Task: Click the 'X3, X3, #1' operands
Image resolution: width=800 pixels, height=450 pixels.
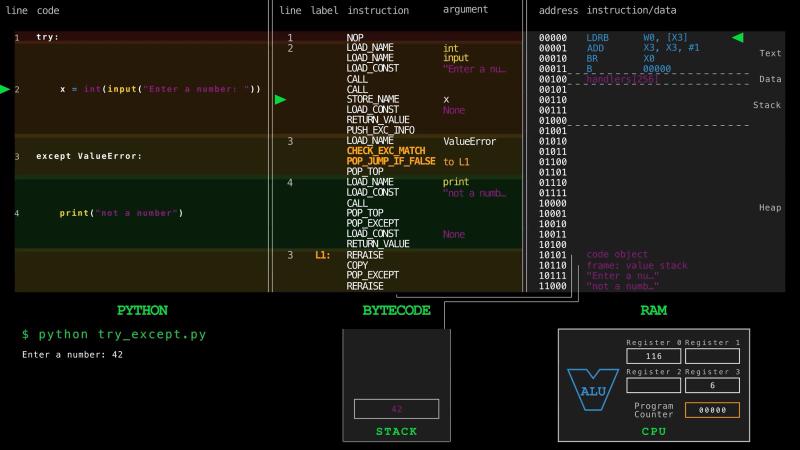Action: [671, 47]
